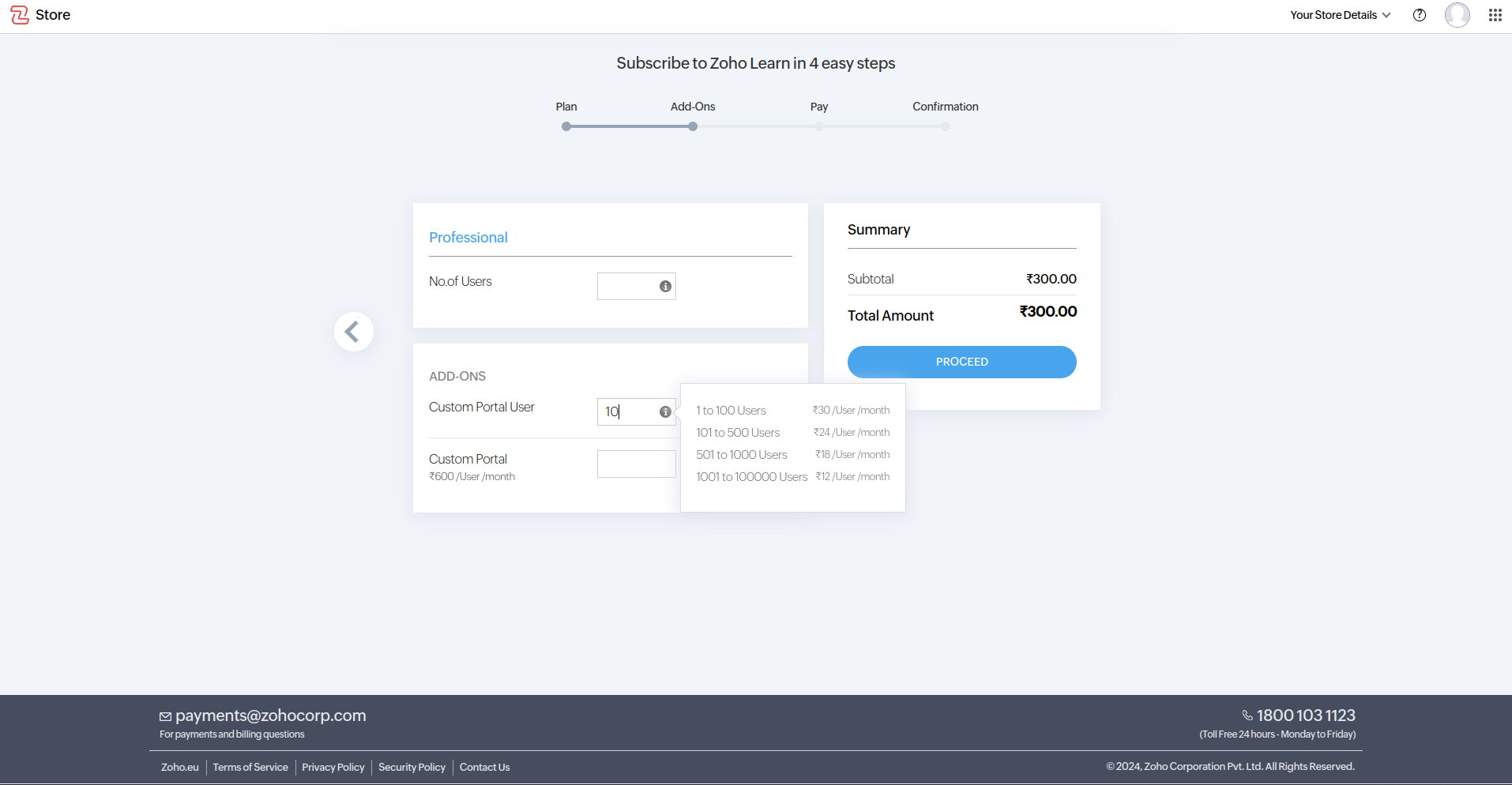Screen dimensions: 1512x785
Task: Click the 'No.of Users' label
Action: point(461,281)
